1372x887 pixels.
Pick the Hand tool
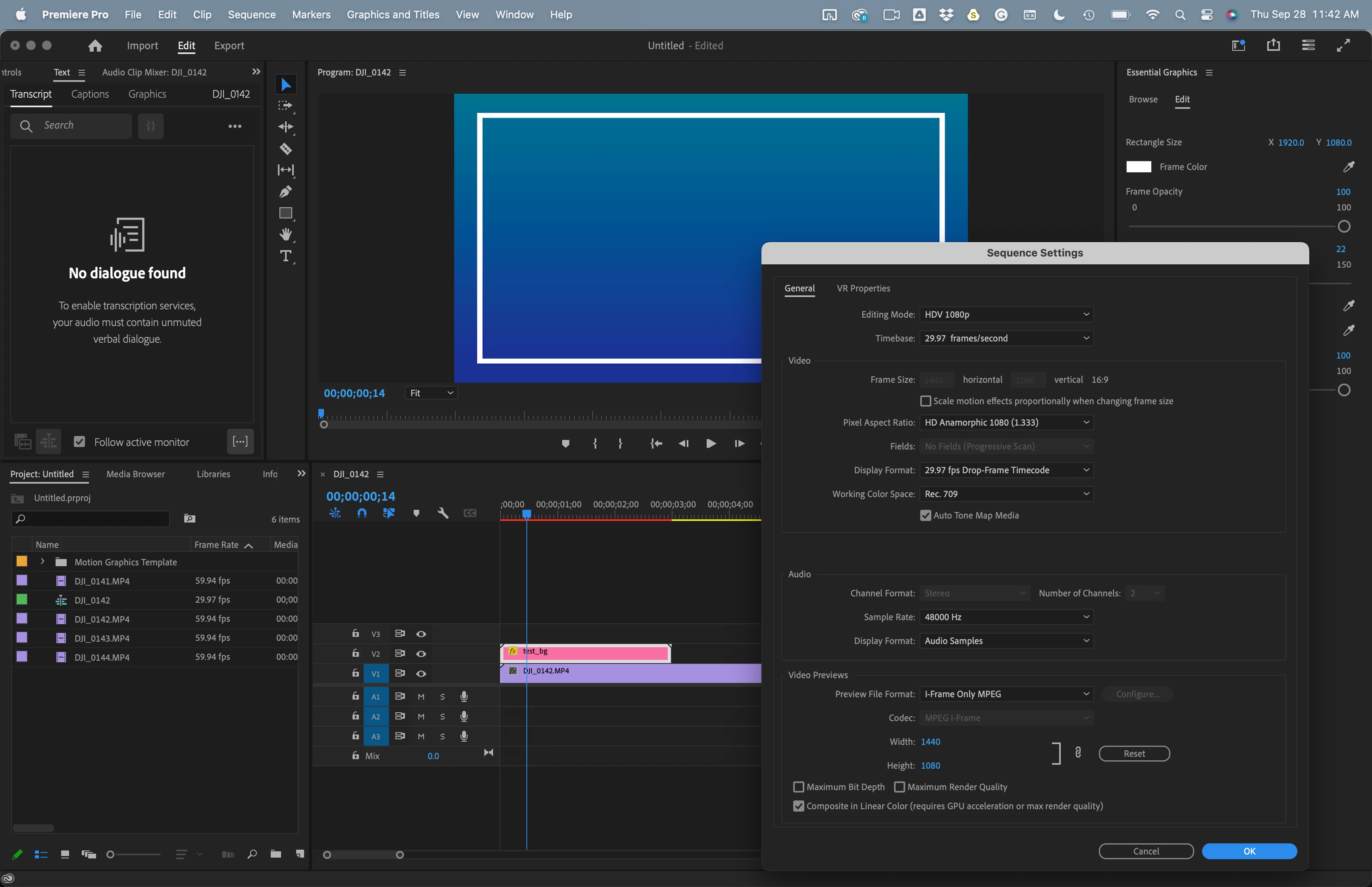(285, 234)
